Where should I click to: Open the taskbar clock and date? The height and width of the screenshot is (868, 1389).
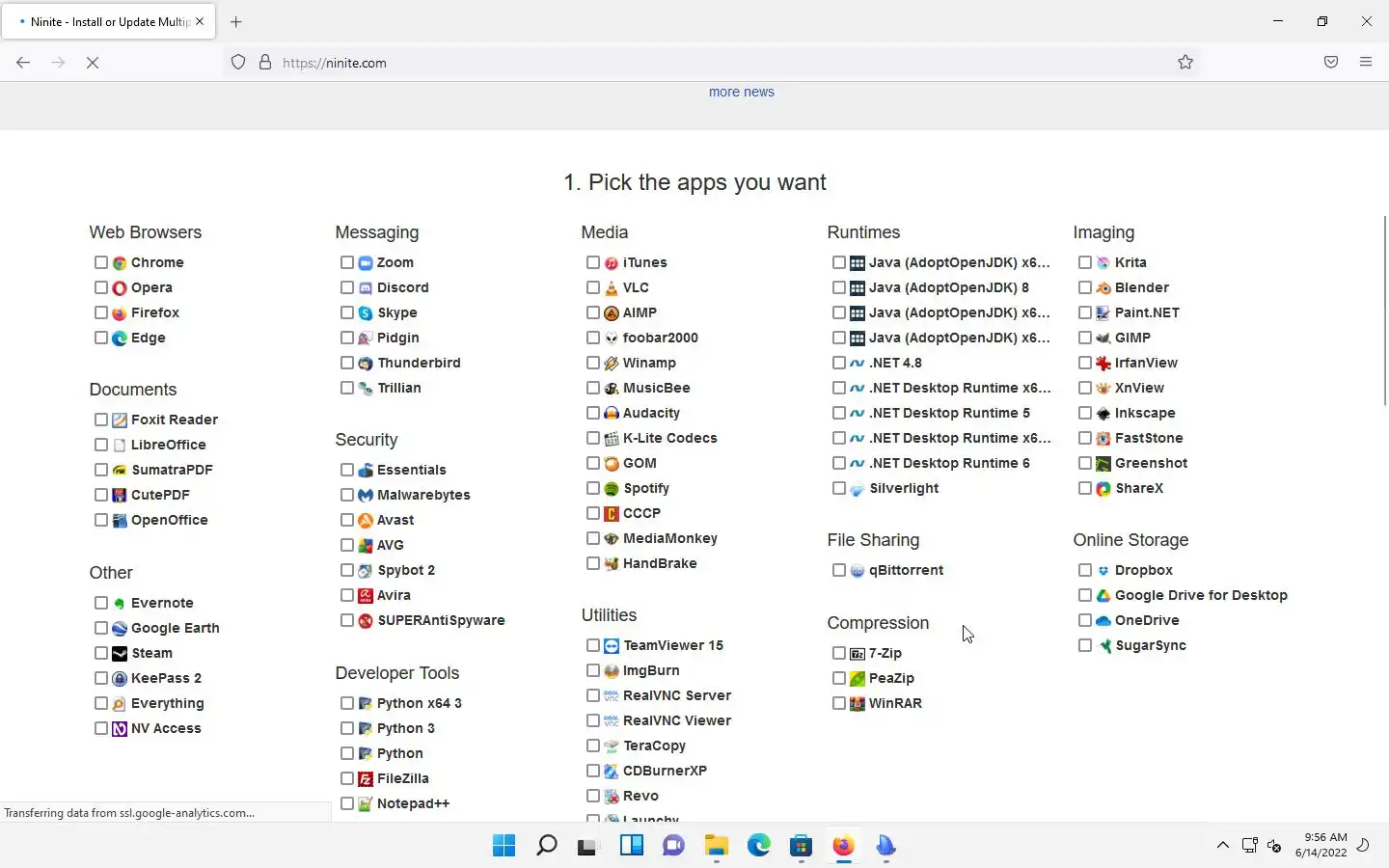click(x=1321, y=845)
